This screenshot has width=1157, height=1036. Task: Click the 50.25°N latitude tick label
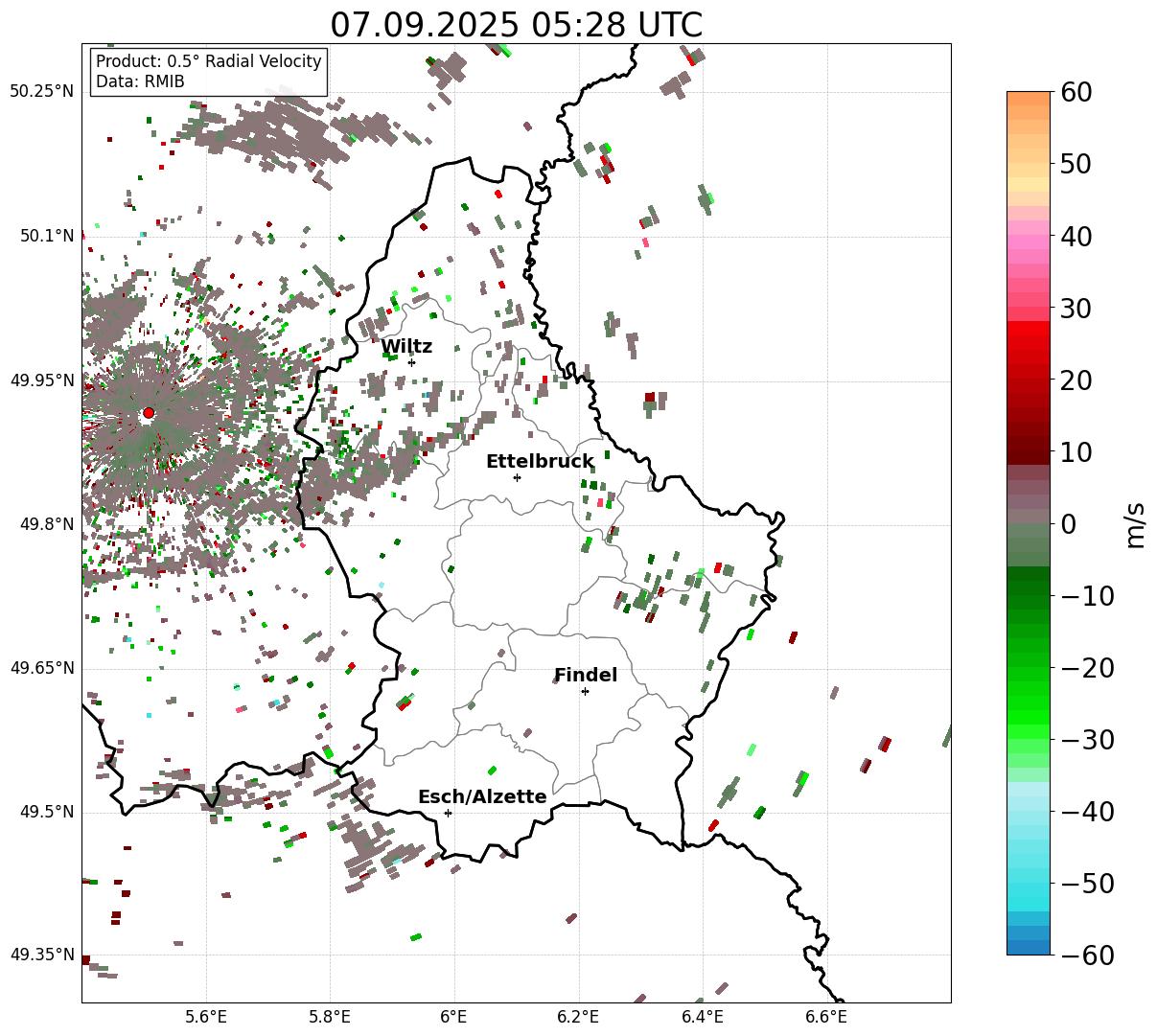pyautogui.click(x=42, y=92)
